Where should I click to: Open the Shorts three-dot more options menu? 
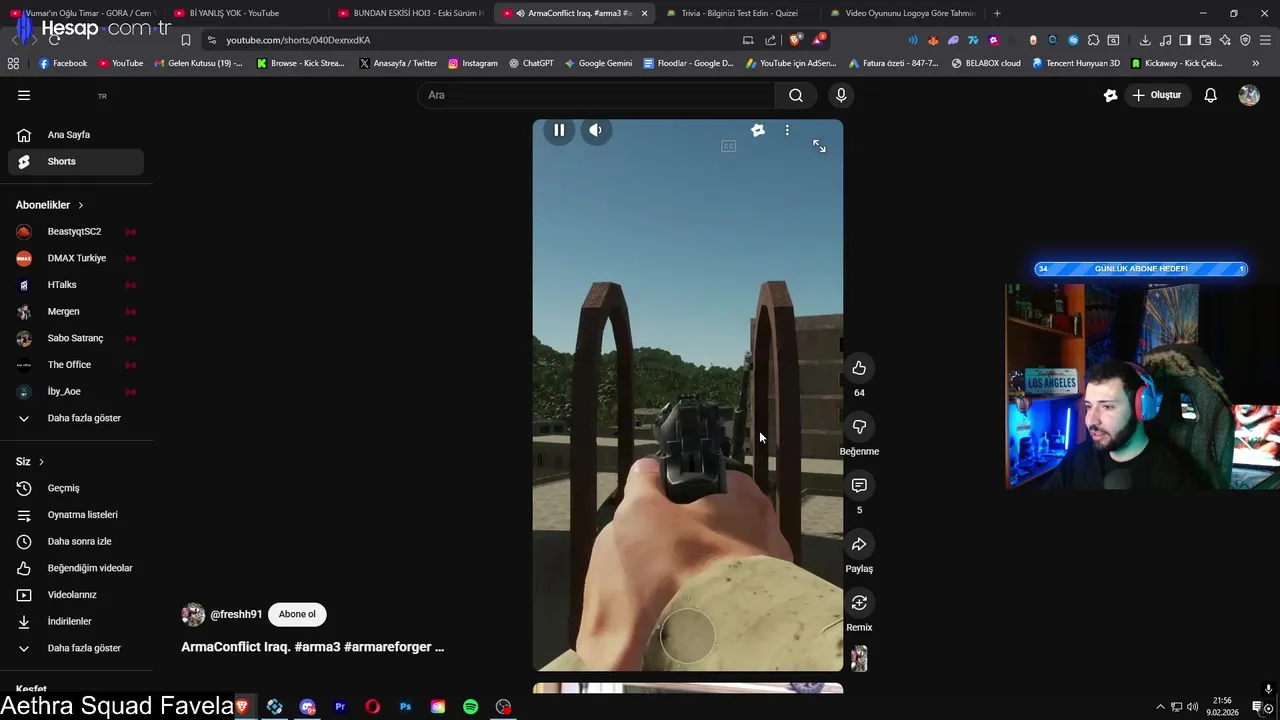[x=787, y=130]
